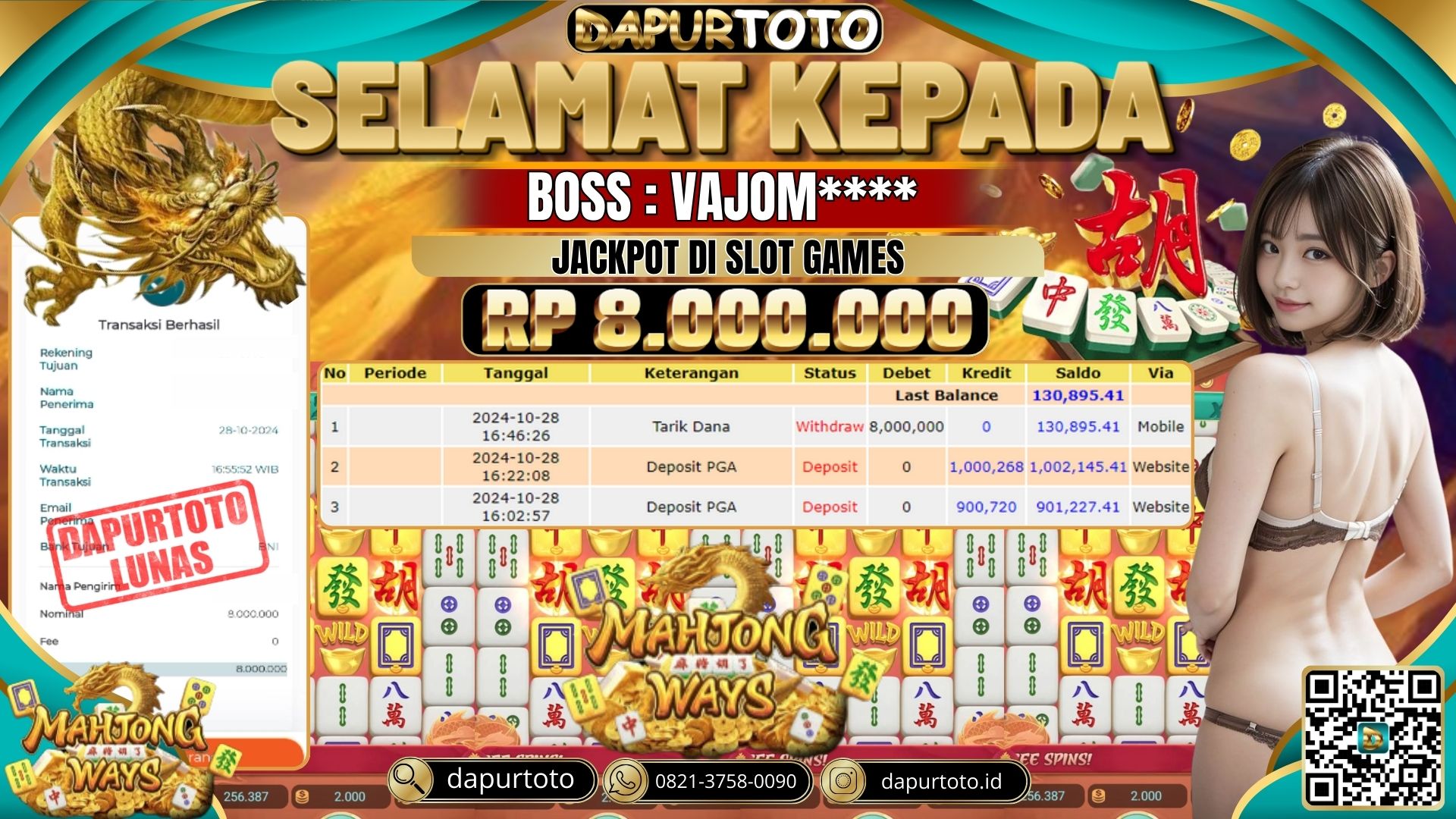Click the Withdraw status in row 1
Screen dimensions: 1456x819
830,427
